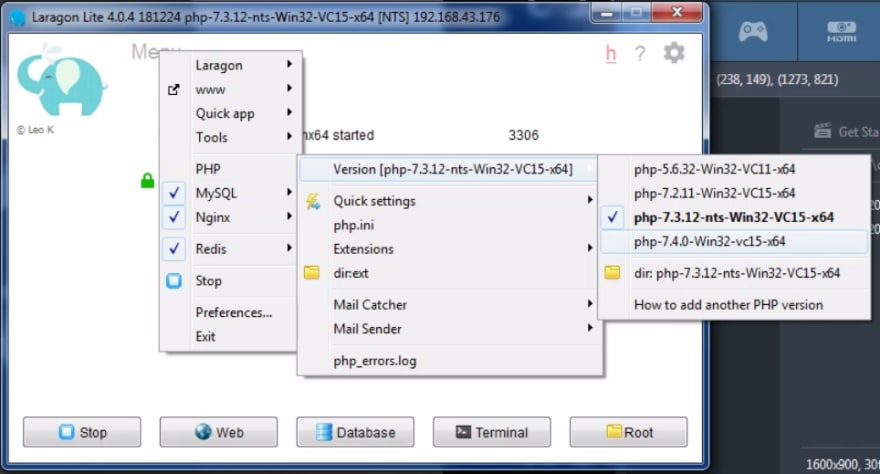
Task: Click How to add another PHP version
Action: coord(734,305)
